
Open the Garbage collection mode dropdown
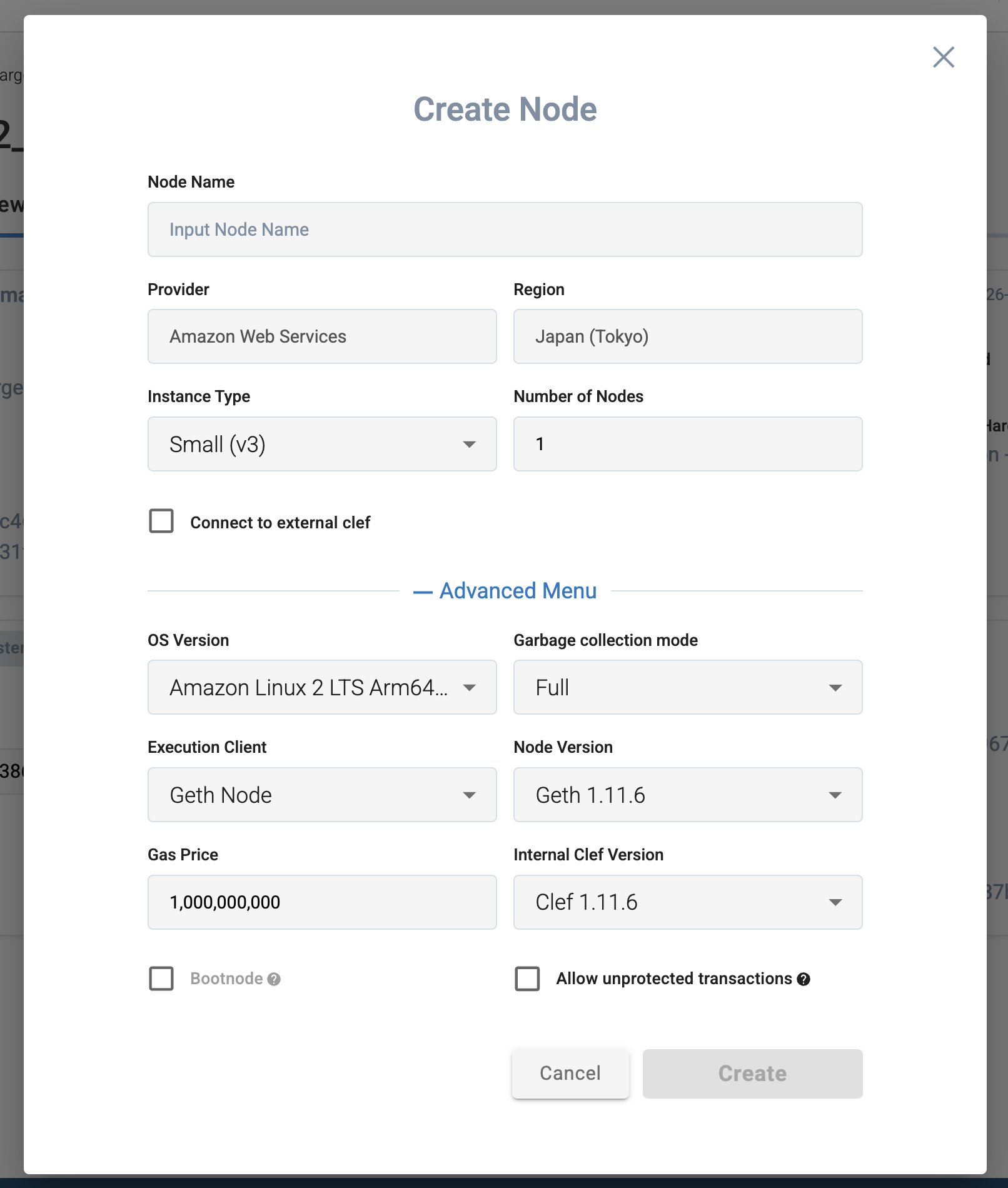(688, 687)
